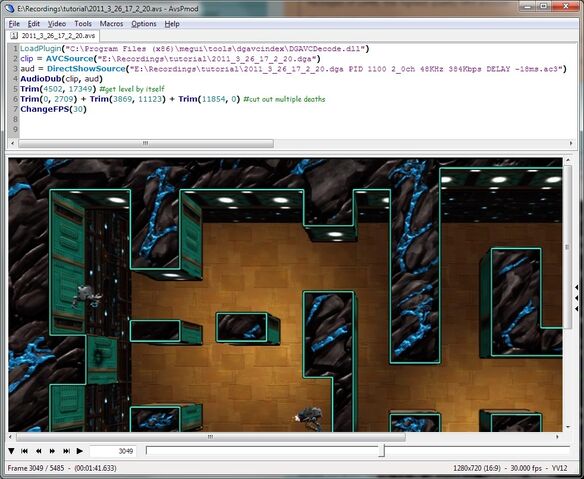The image size is (584, 479).
Task: Click the top slider-window expander arrow on the right edge
Action: (x=576, y=288)
